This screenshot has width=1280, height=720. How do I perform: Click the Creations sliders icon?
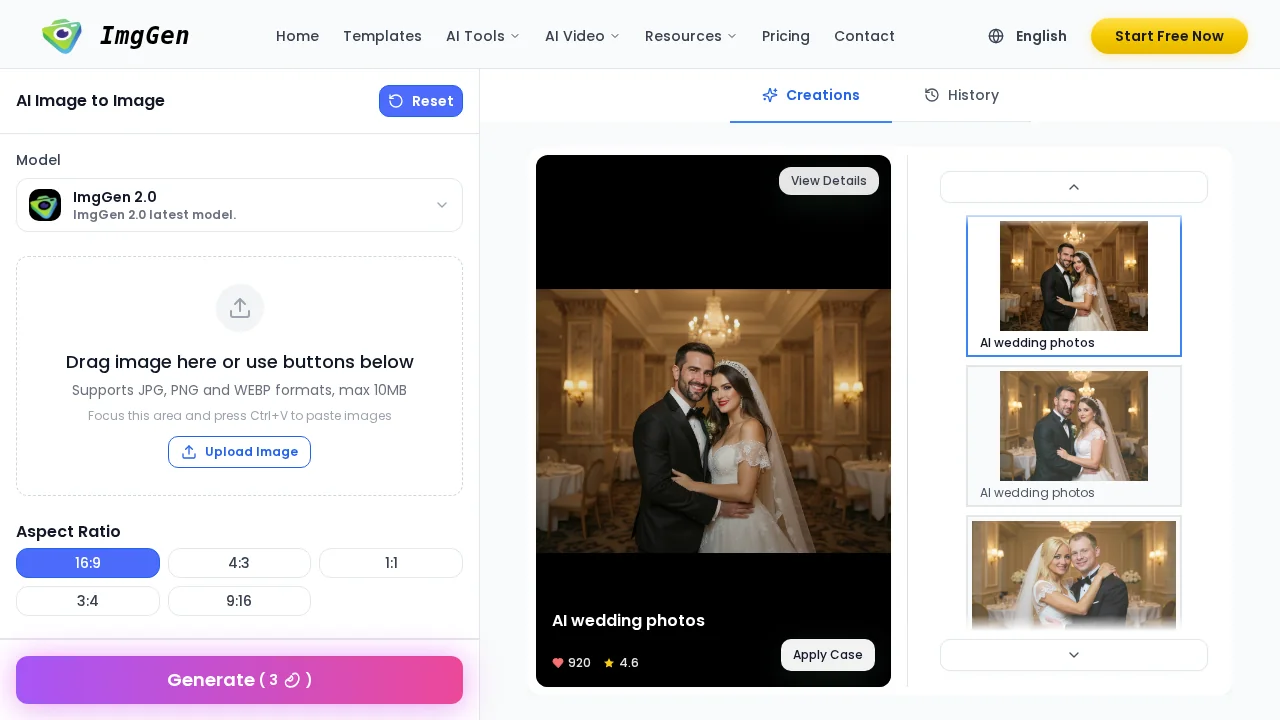770,95
